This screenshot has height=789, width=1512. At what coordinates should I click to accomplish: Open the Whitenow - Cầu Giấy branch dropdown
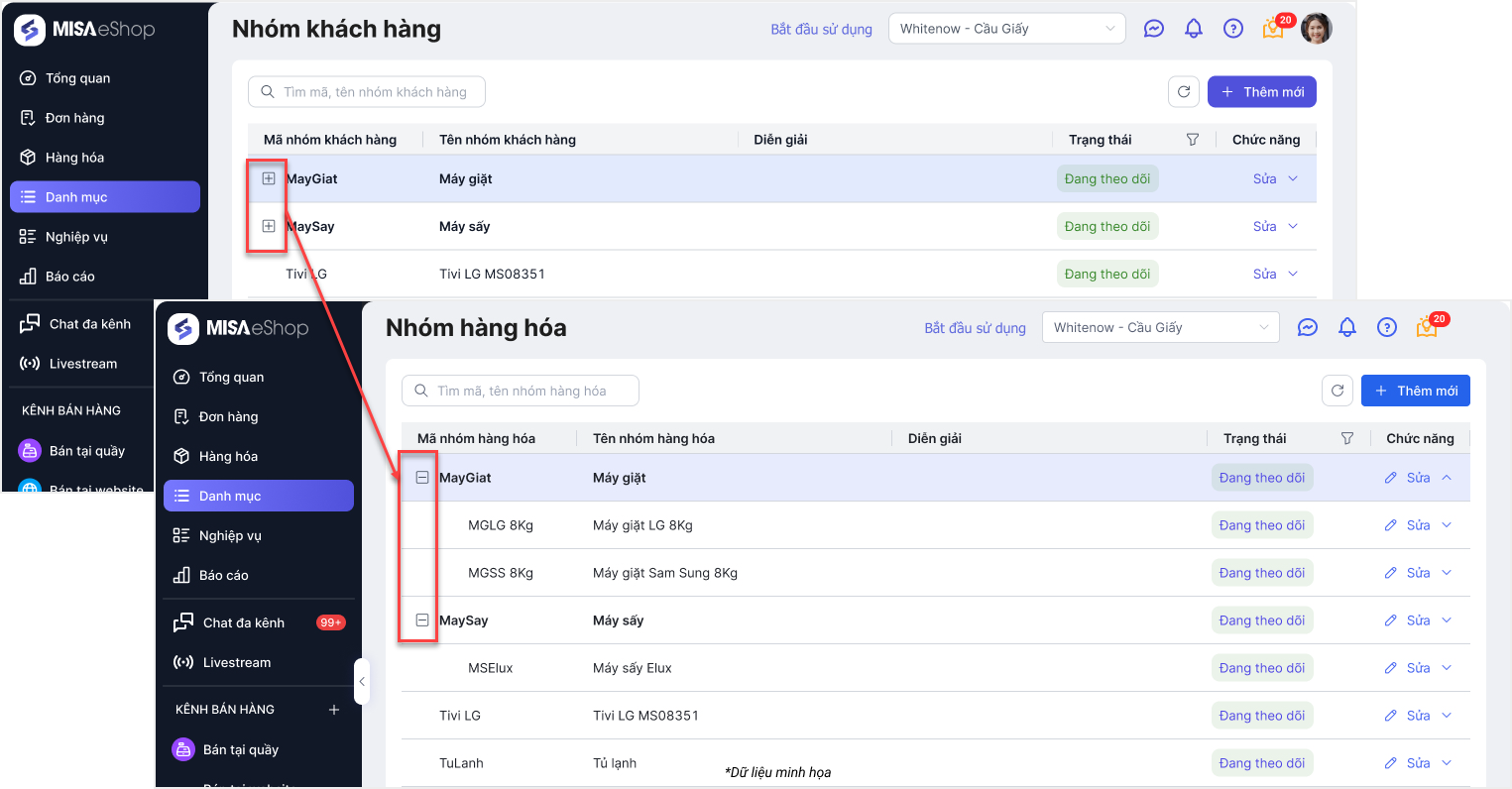click(1160, 328)
